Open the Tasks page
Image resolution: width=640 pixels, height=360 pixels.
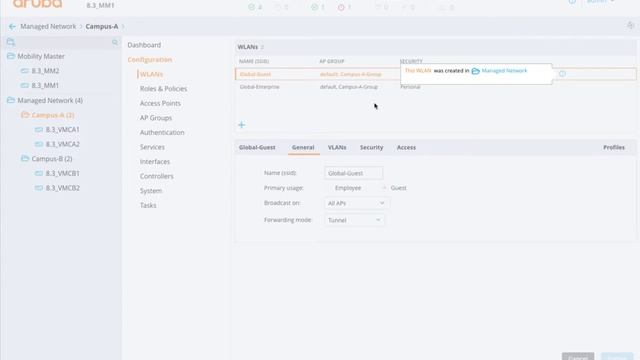tap(148, 205)
